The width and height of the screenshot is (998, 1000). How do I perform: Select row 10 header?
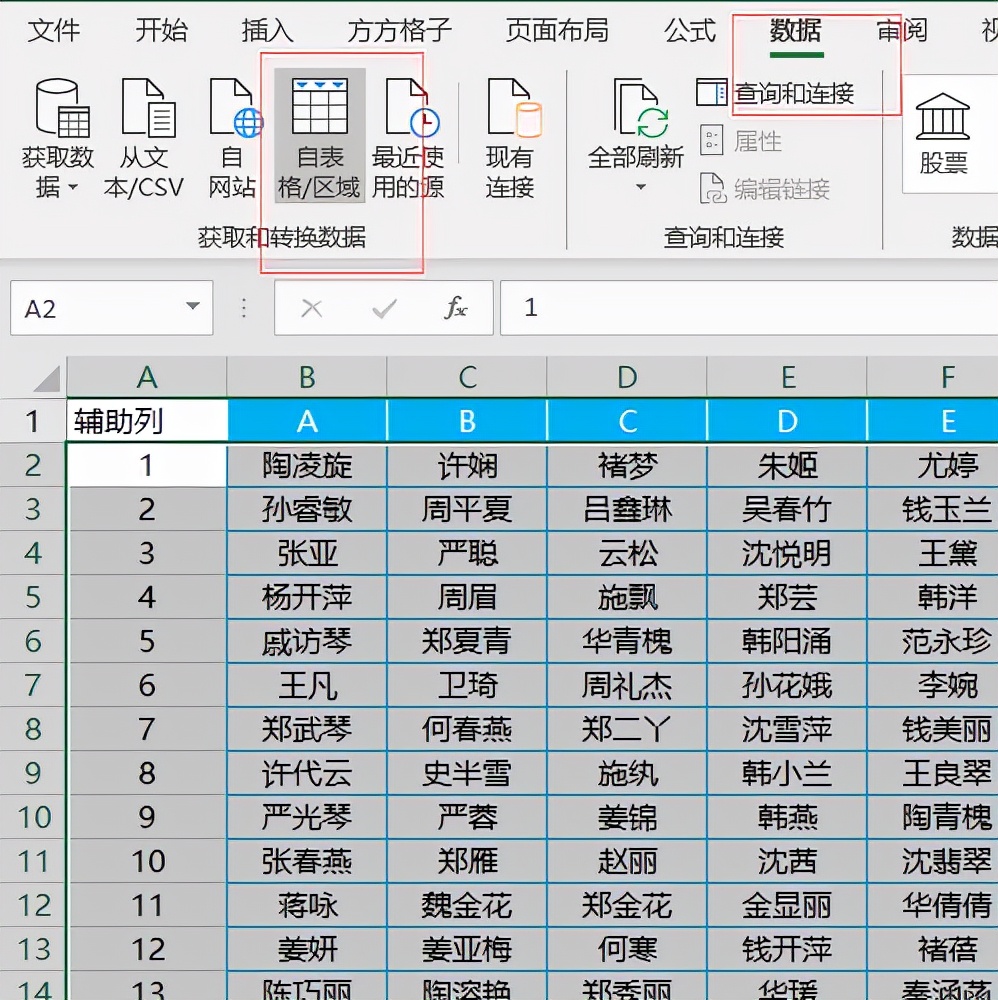pyautogui.click(x=33, y=817)
